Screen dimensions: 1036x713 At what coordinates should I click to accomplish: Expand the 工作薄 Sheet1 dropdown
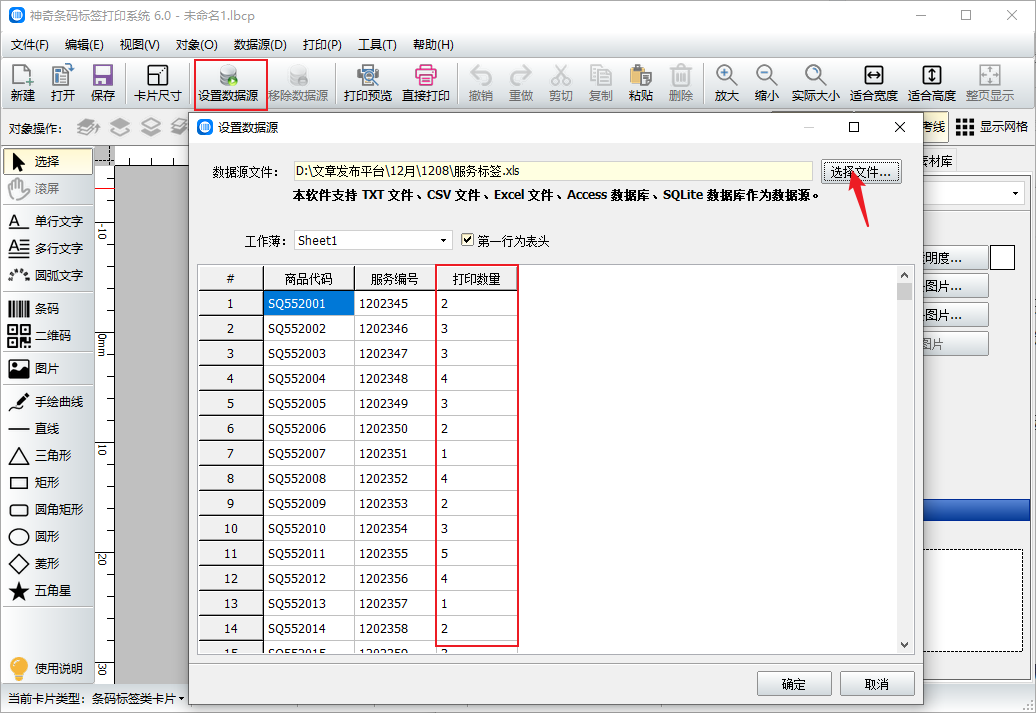coord(445,241)
